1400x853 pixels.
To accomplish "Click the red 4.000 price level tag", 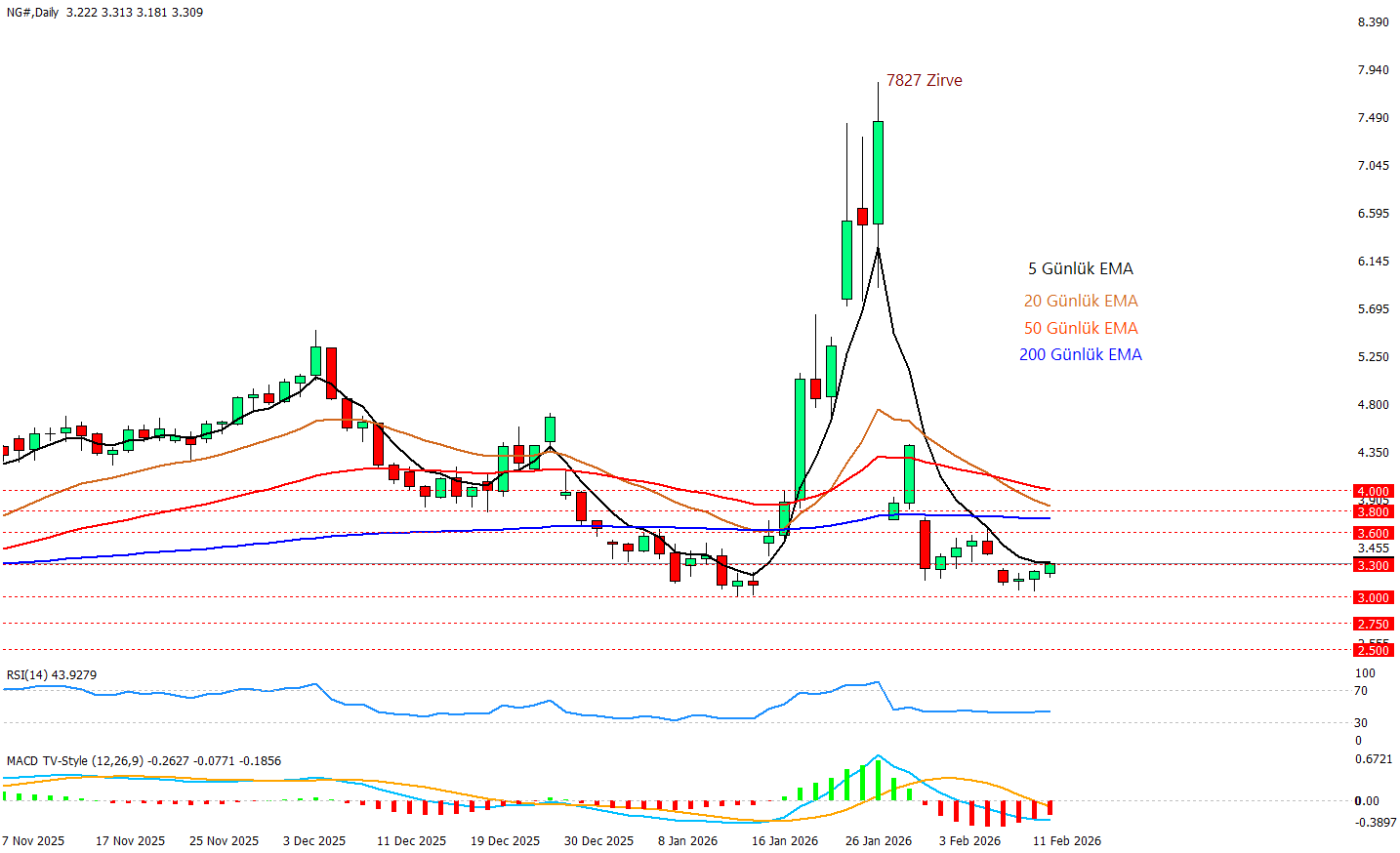I will pyautogui.click(x=1372, y=491).
